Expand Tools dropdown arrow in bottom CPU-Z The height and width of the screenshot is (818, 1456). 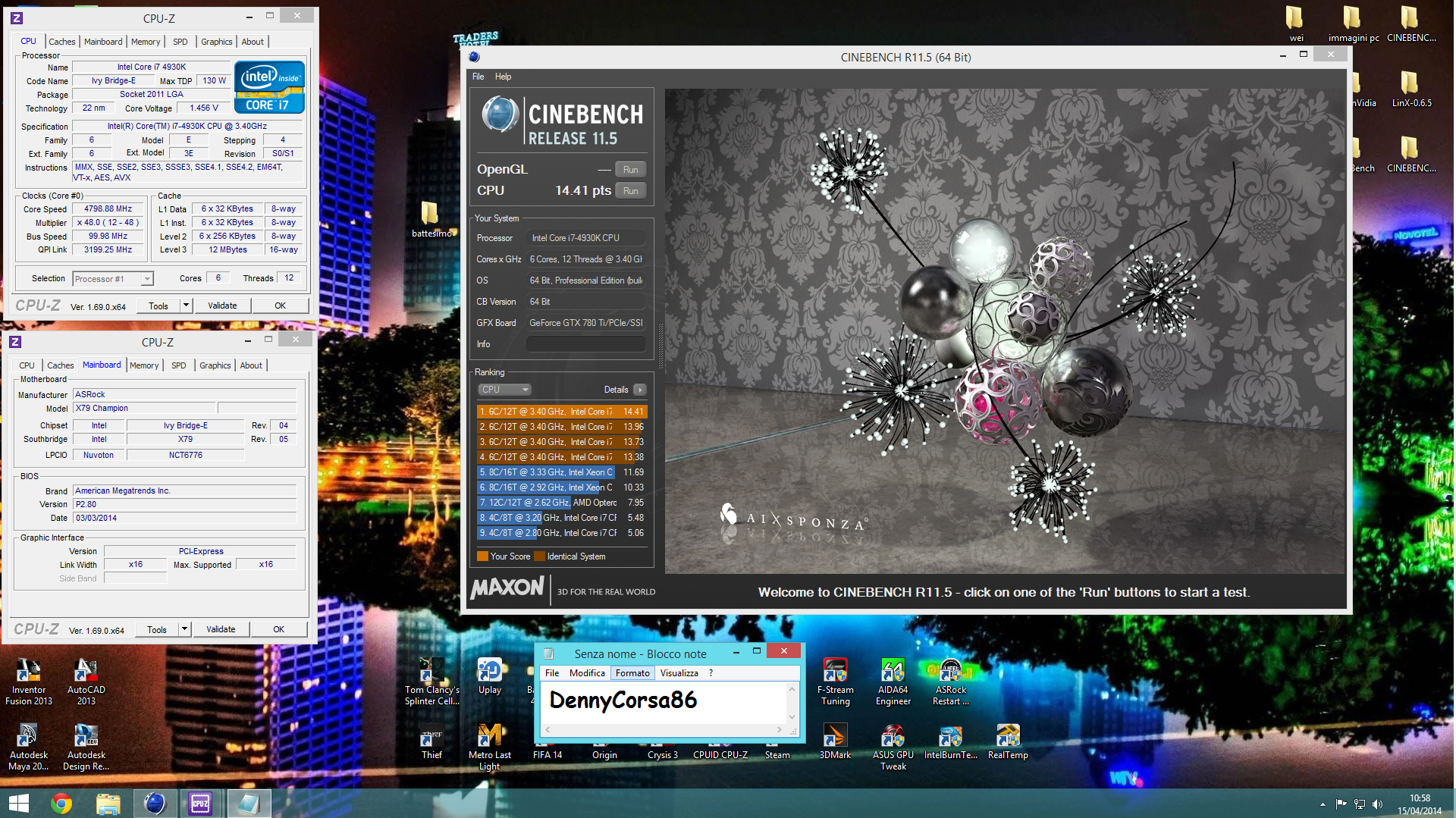tap(184, 629)
